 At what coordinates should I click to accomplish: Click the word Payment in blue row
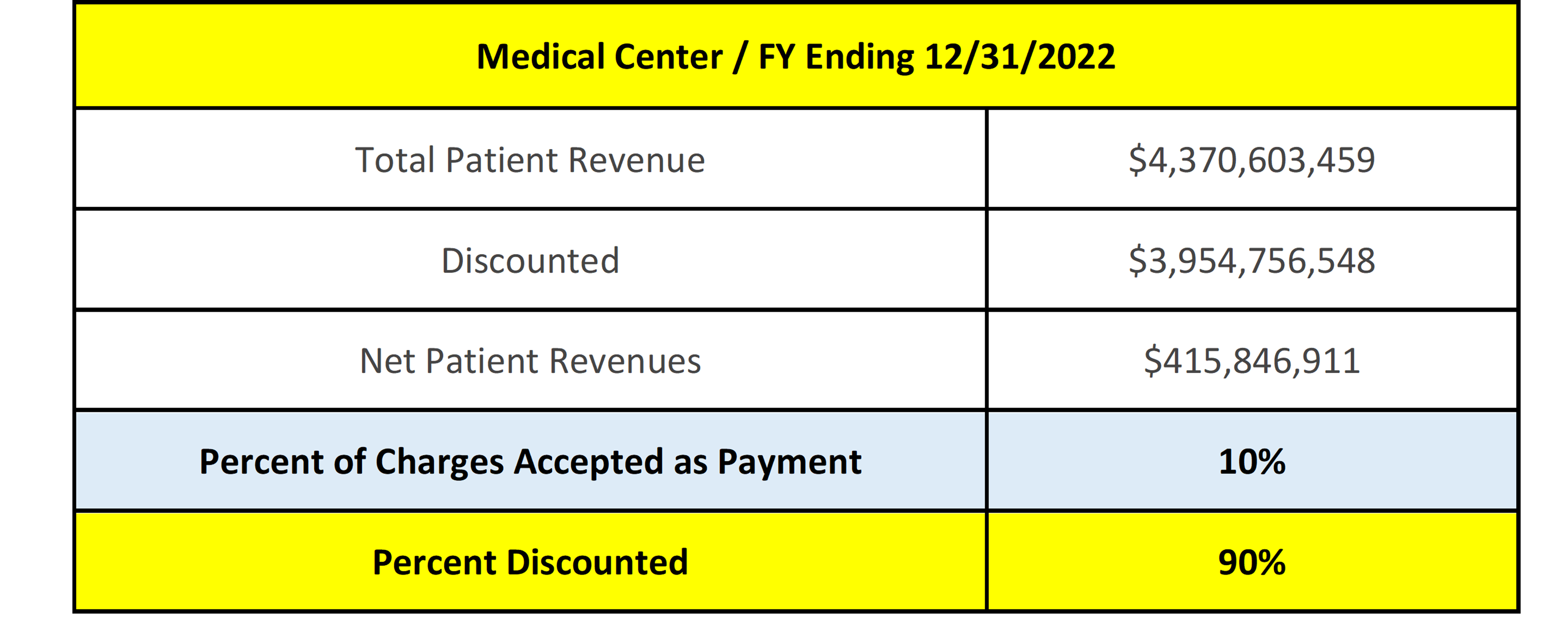coord(789,463)
